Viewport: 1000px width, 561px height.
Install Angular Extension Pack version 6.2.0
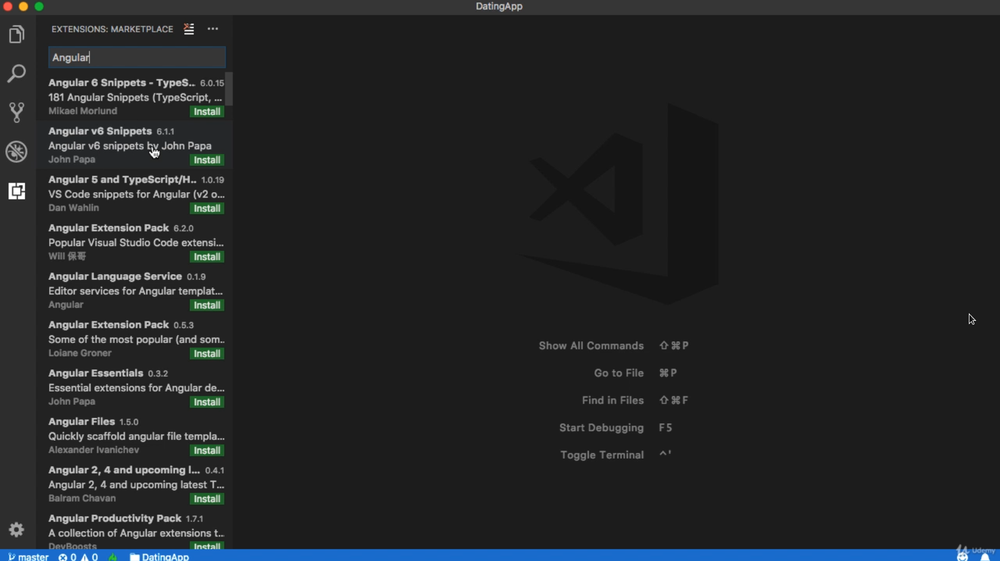(x=207, y=257)
